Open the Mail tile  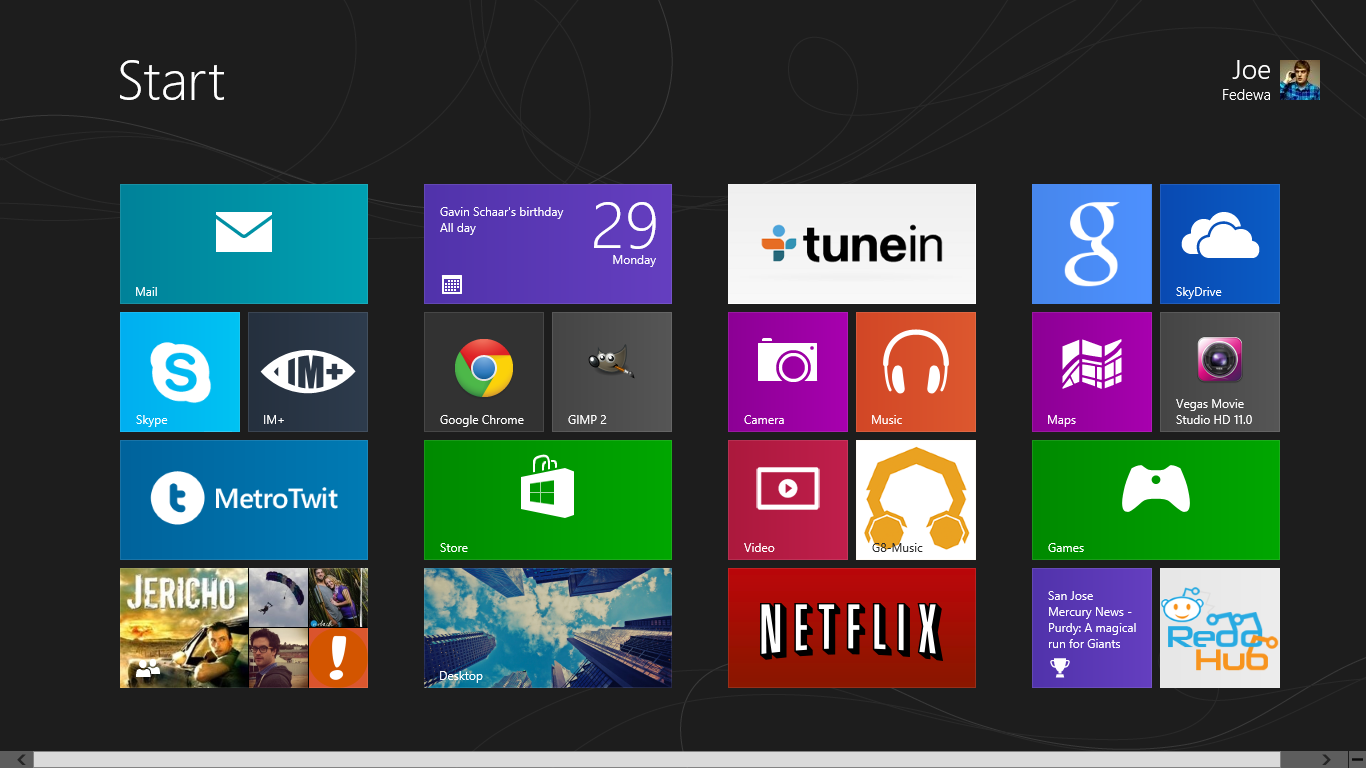pyautogui.click(x=244, y=243)
